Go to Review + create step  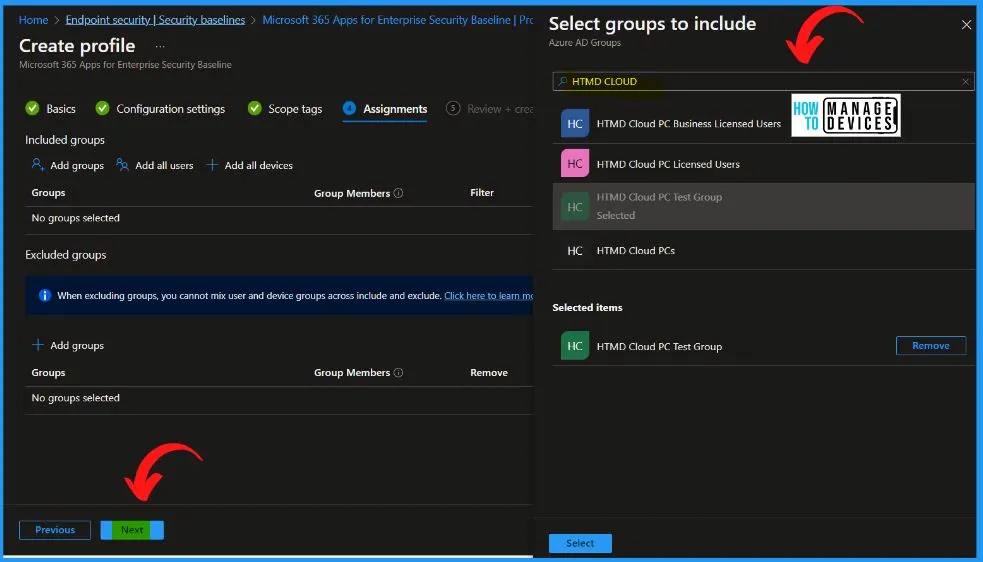click(x=490, y=109)
